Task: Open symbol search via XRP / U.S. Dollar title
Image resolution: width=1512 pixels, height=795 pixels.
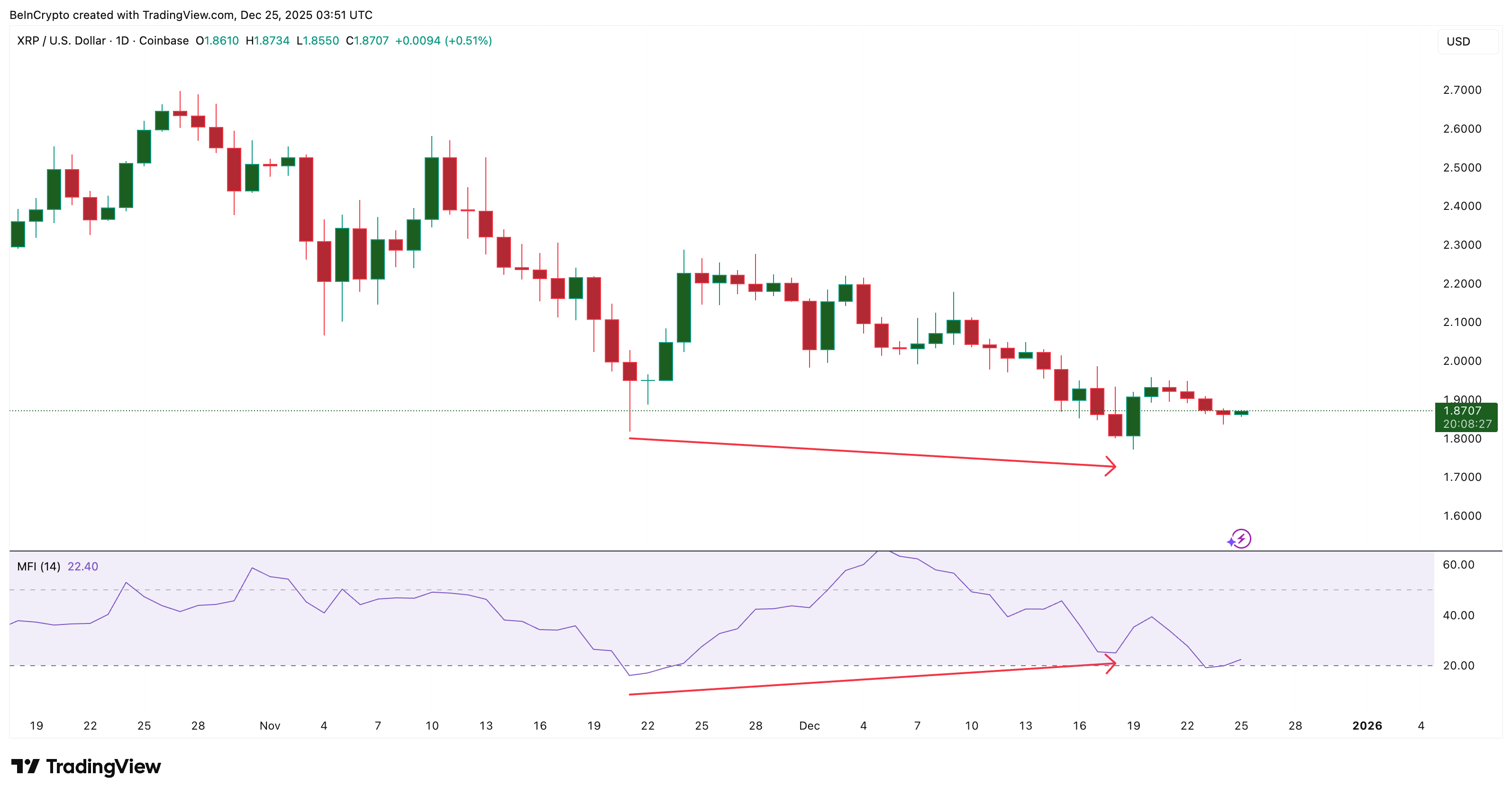Action: point(59,40)
